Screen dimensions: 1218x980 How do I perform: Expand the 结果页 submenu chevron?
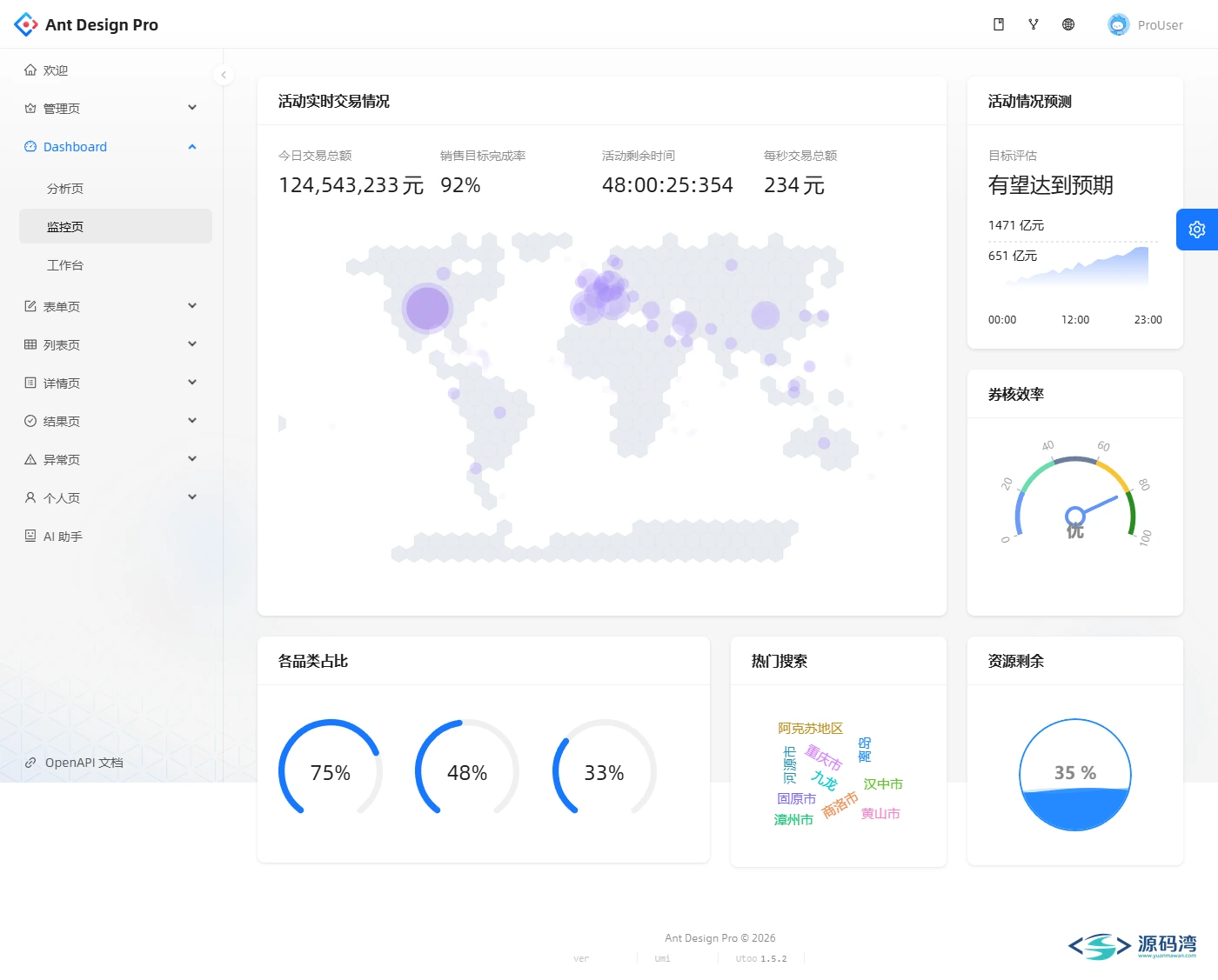(x=192, y=421)
